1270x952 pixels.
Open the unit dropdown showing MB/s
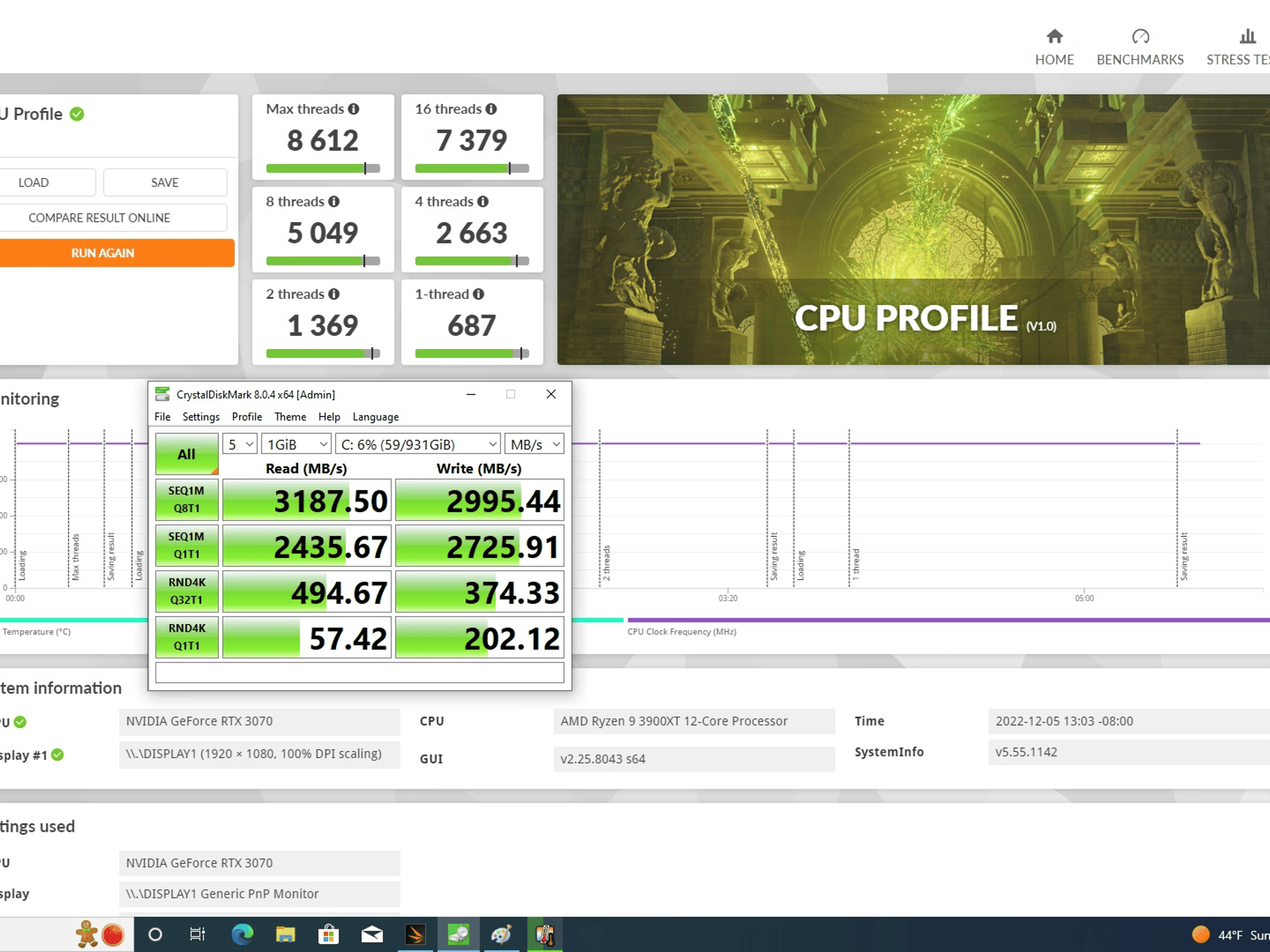535,444
